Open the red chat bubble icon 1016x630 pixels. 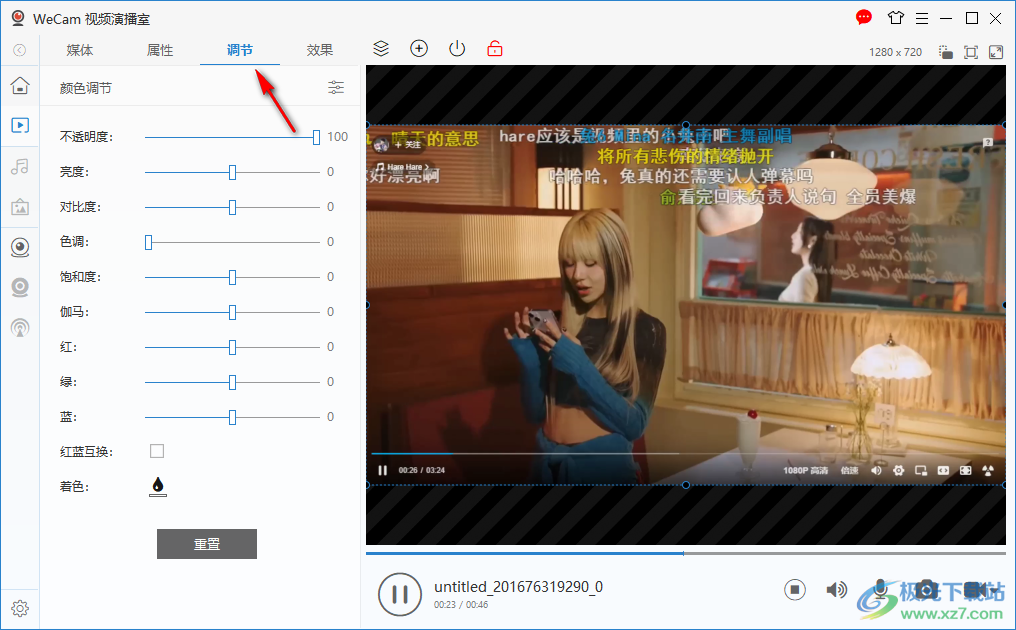[864, 18]
